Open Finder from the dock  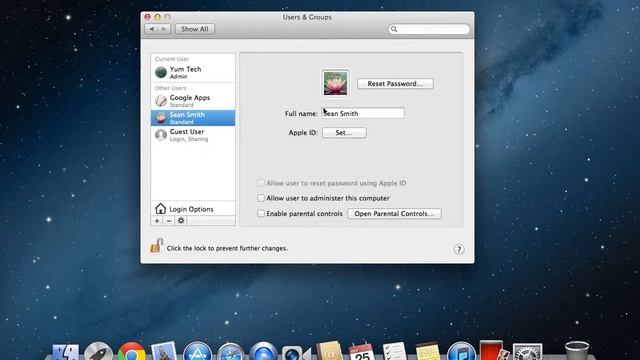(65, 352)
